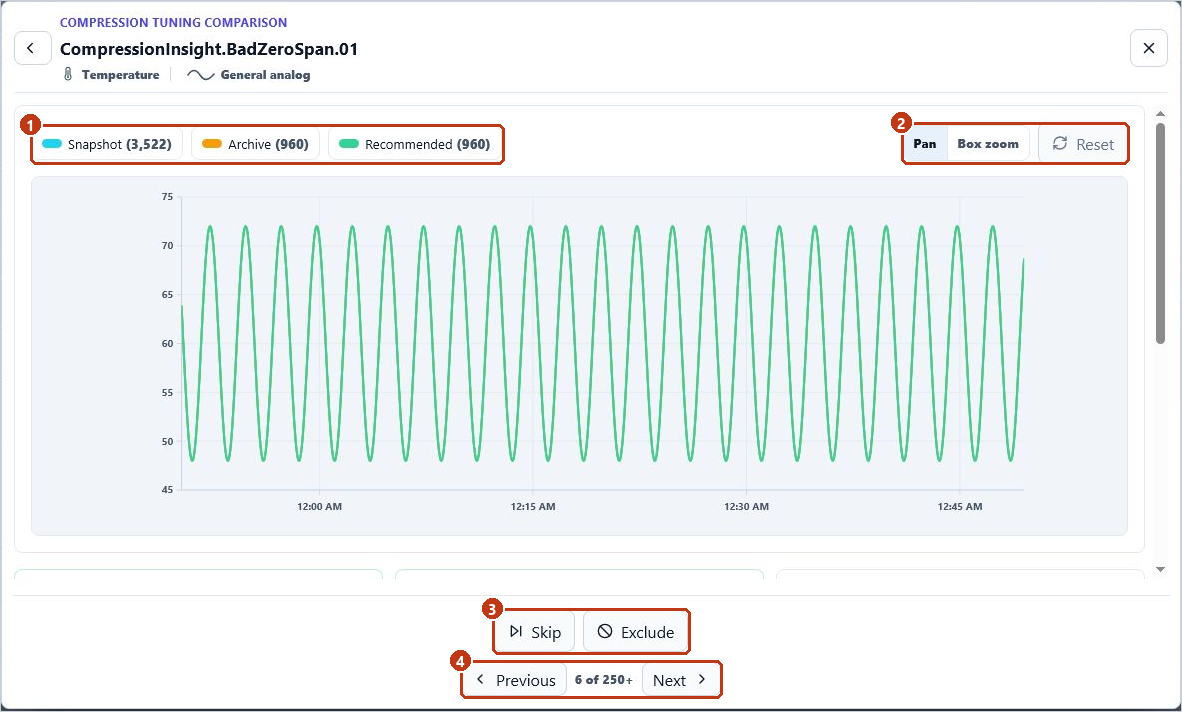The image size is (1182, 712).
Task: Click the sine wave icon beside General analog
Action: pyautogui.click(x=201, y=75)
